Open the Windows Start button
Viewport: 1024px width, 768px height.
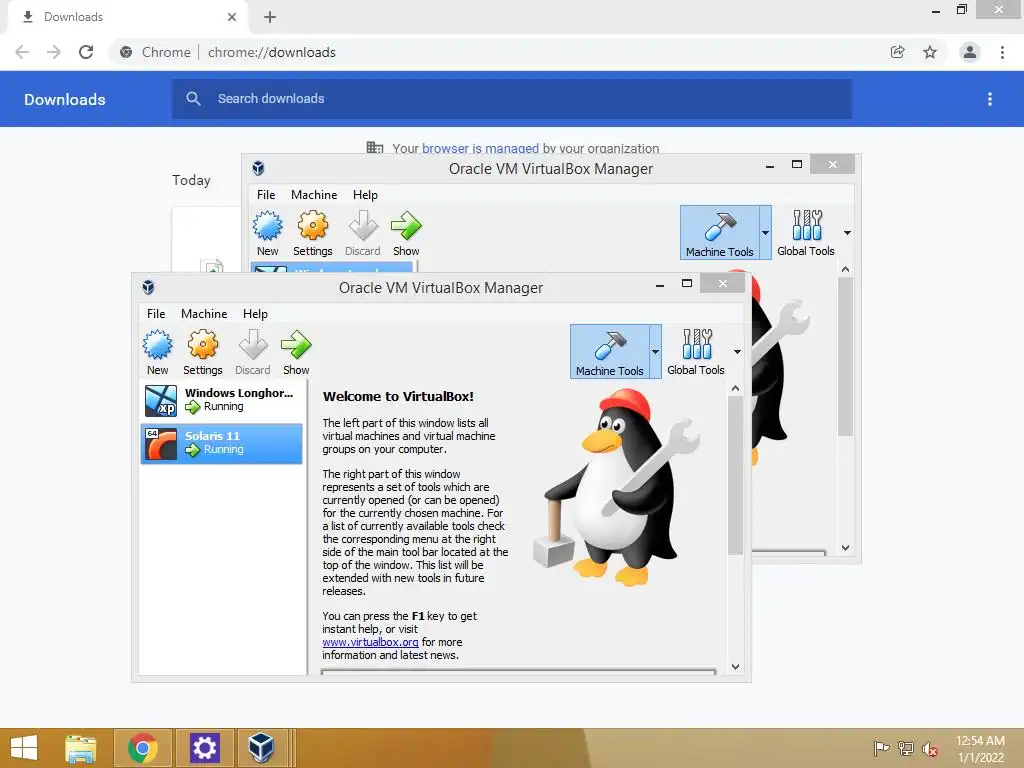point(24,748)
